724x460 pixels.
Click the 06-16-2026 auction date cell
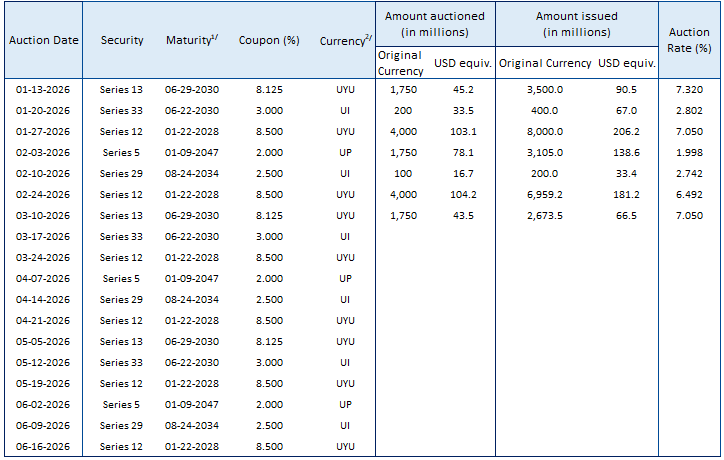point(43,446)
